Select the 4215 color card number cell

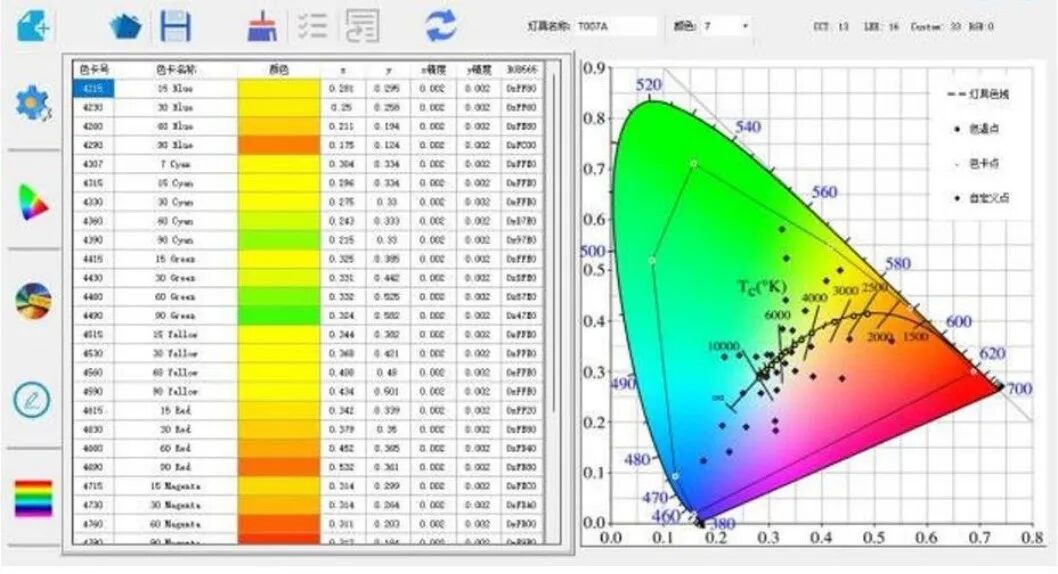point(94,88)
